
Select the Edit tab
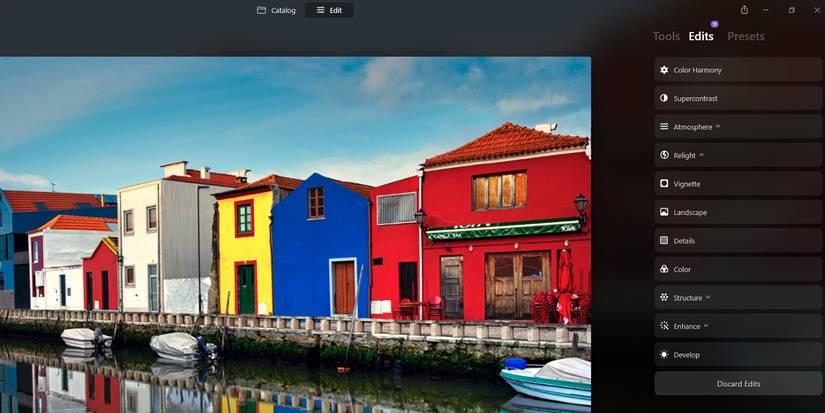pos(329,10)
